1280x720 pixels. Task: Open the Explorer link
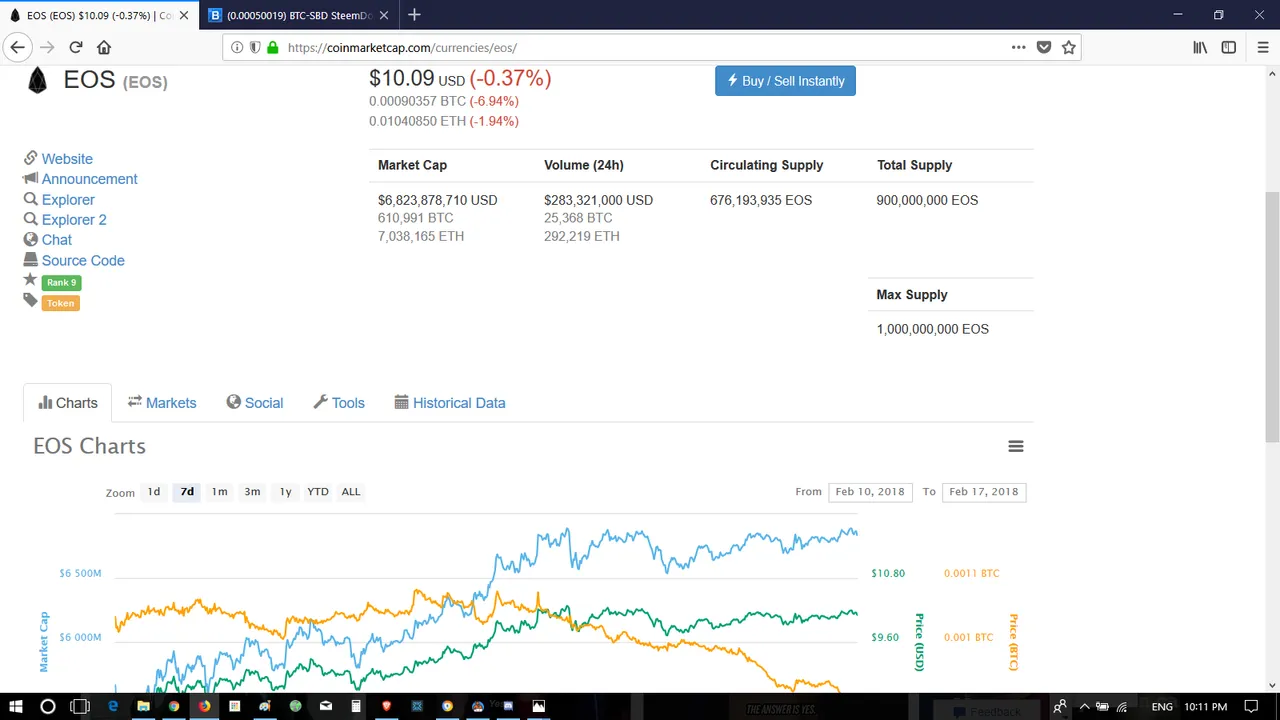pyautogui.click(x=68, y=200)
